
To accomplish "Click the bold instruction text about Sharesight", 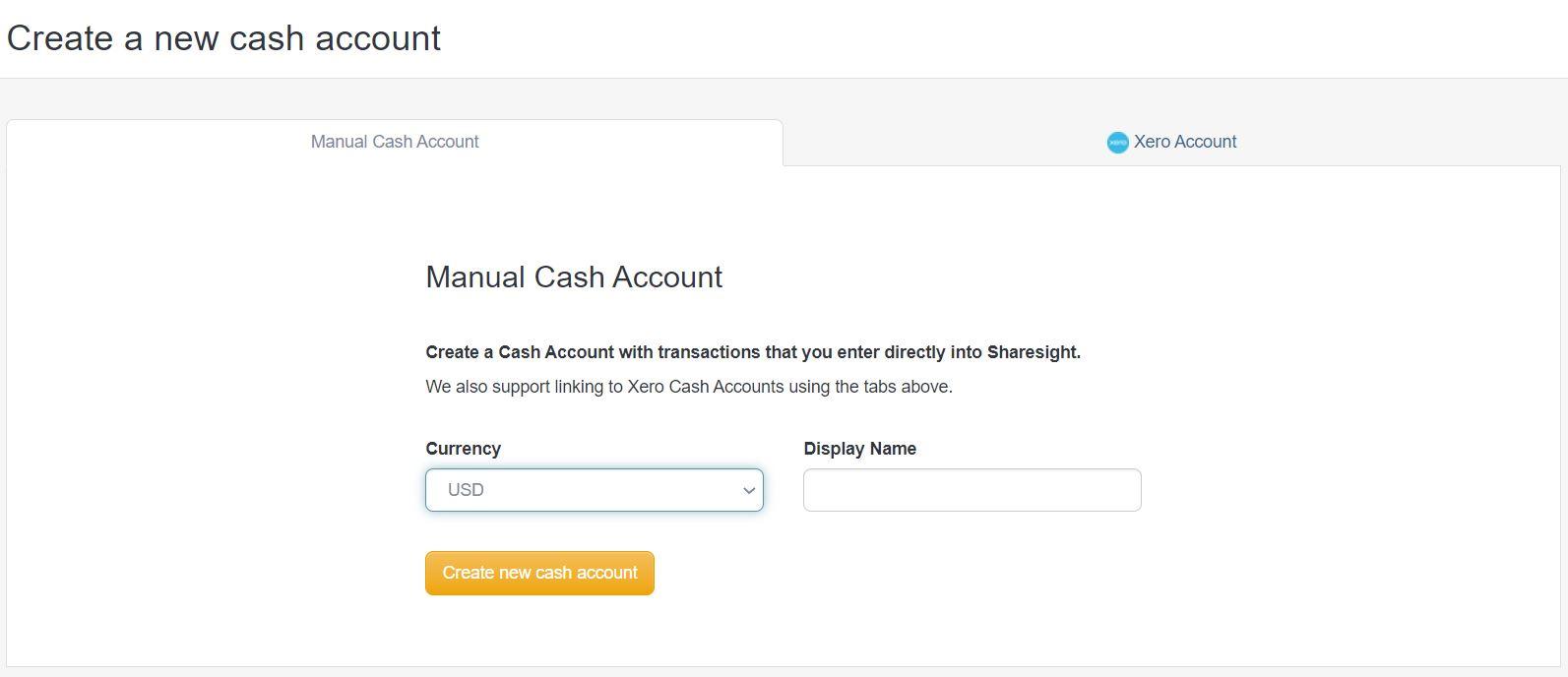I will click(753, 351).
